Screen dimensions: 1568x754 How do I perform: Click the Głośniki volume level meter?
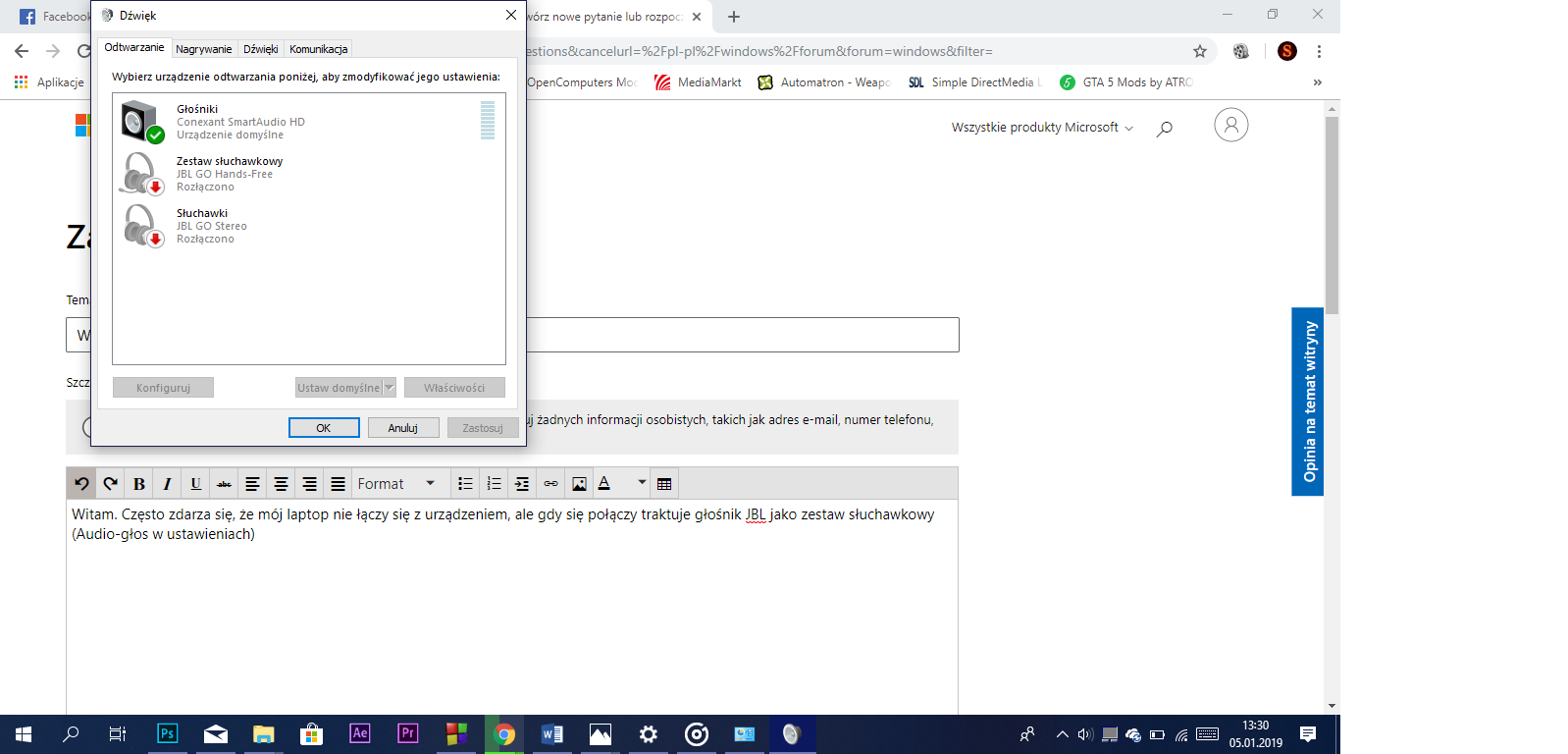pyautogui.click(x=488, y=121)
